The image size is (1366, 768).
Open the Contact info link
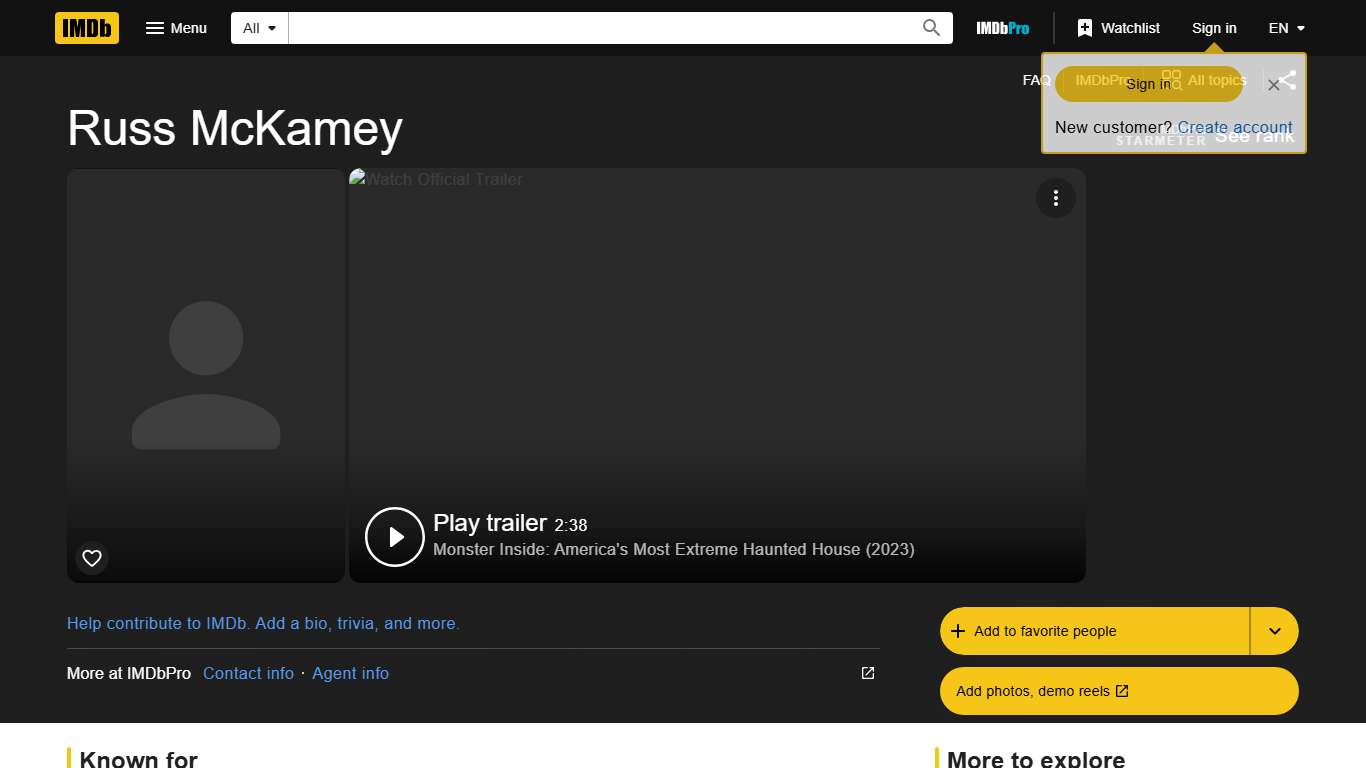[248, 673]
